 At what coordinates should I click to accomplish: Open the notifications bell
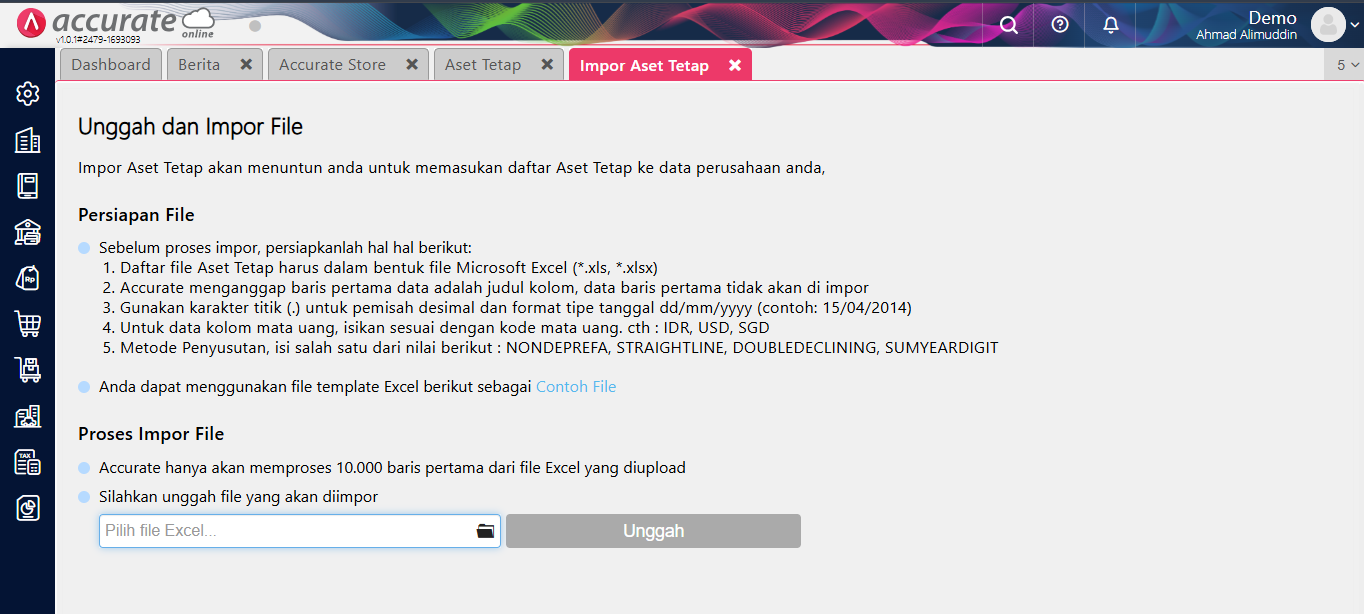click(1111, 24)
